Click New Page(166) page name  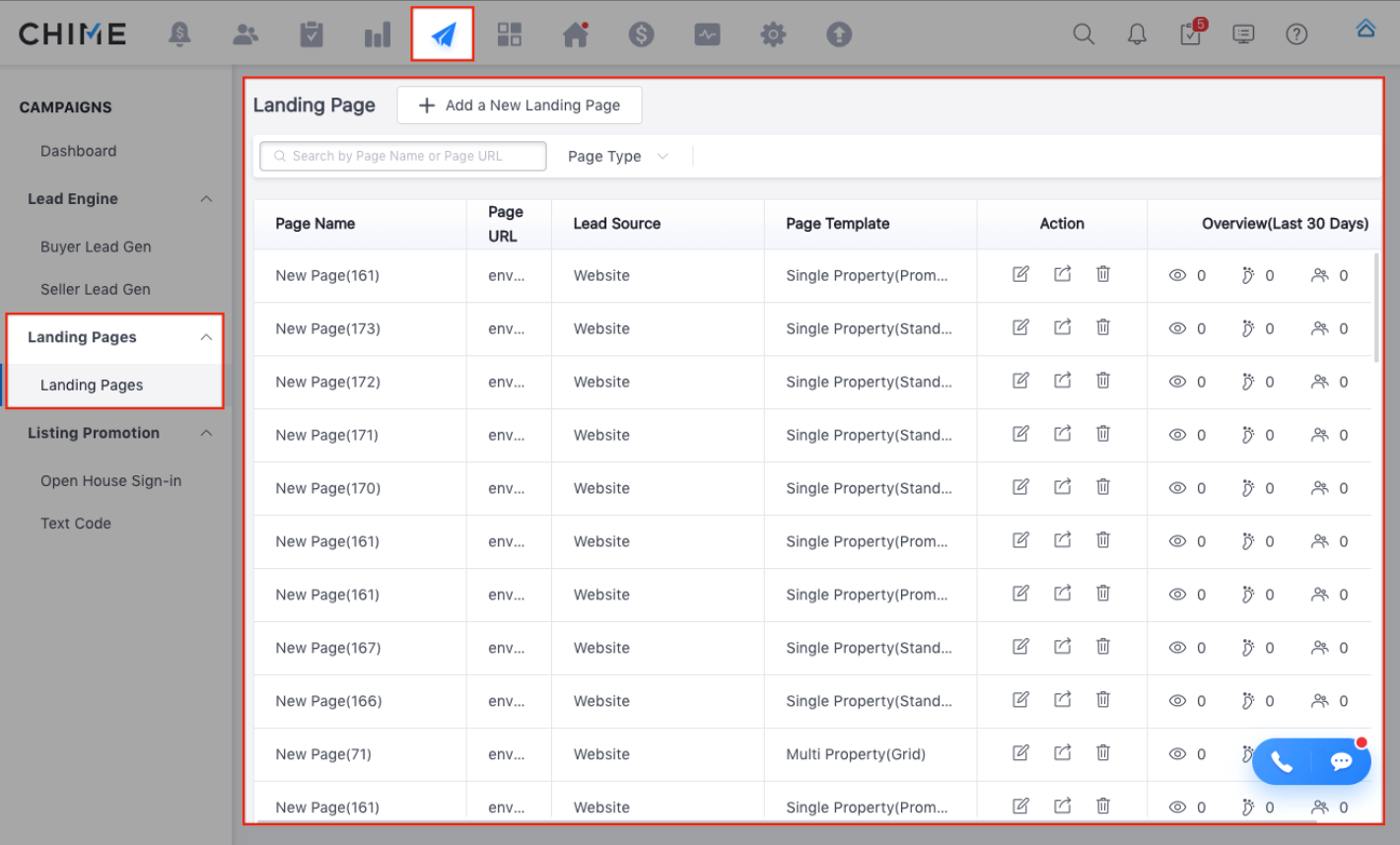click(x=328, y=701)
